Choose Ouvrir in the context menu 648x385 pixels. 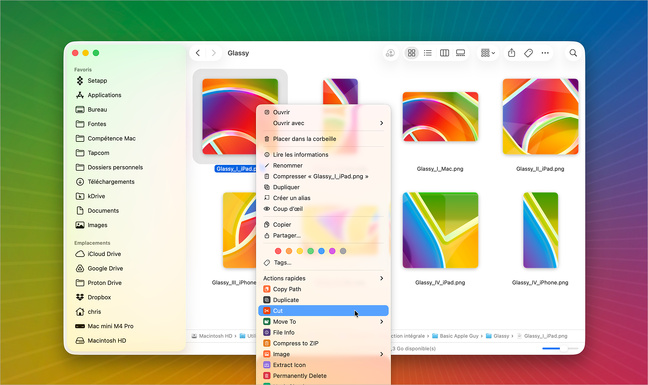coord(323,112)
